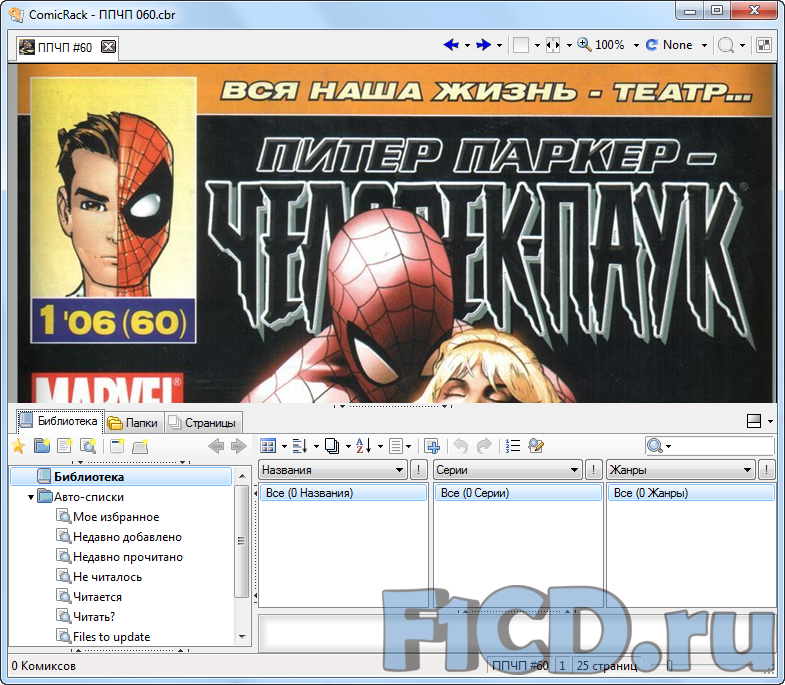
Task: Open list in new tab icon
Action: coord(140,446)
